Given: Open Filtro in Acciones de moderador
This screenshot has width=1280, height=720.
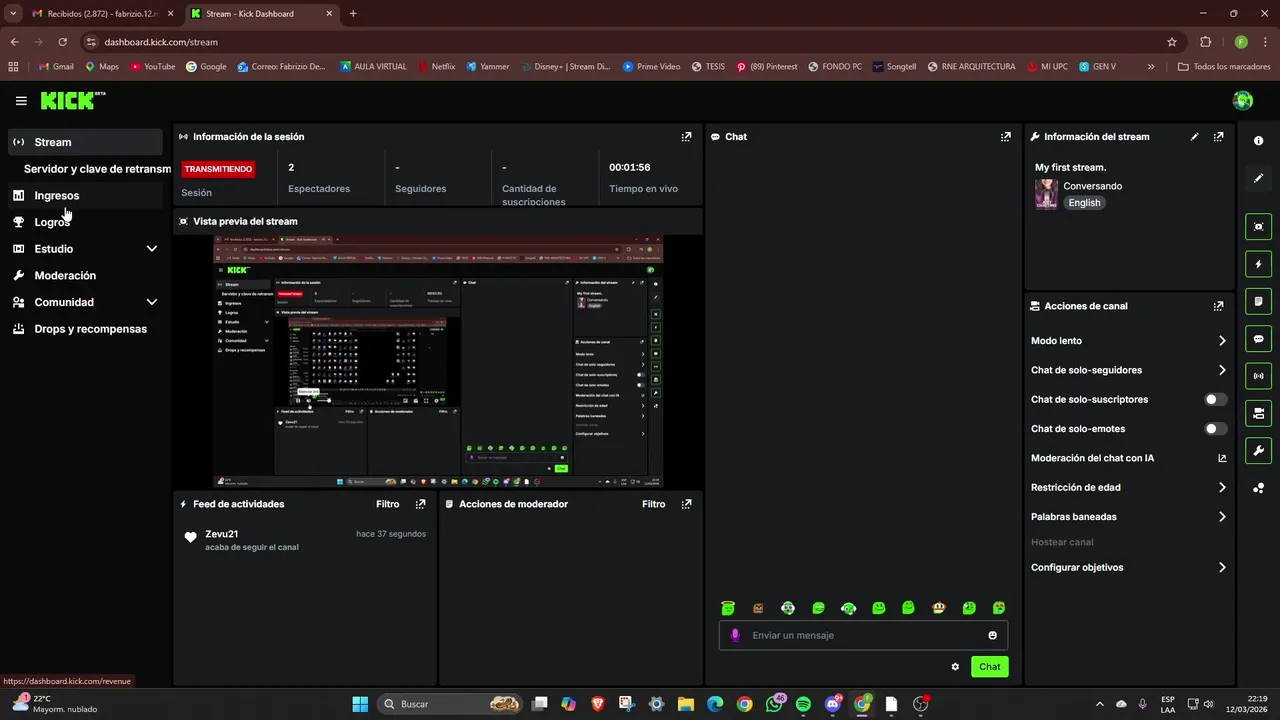Looking at the screenshot, I should pyautogui.click(x=653, y=504).
